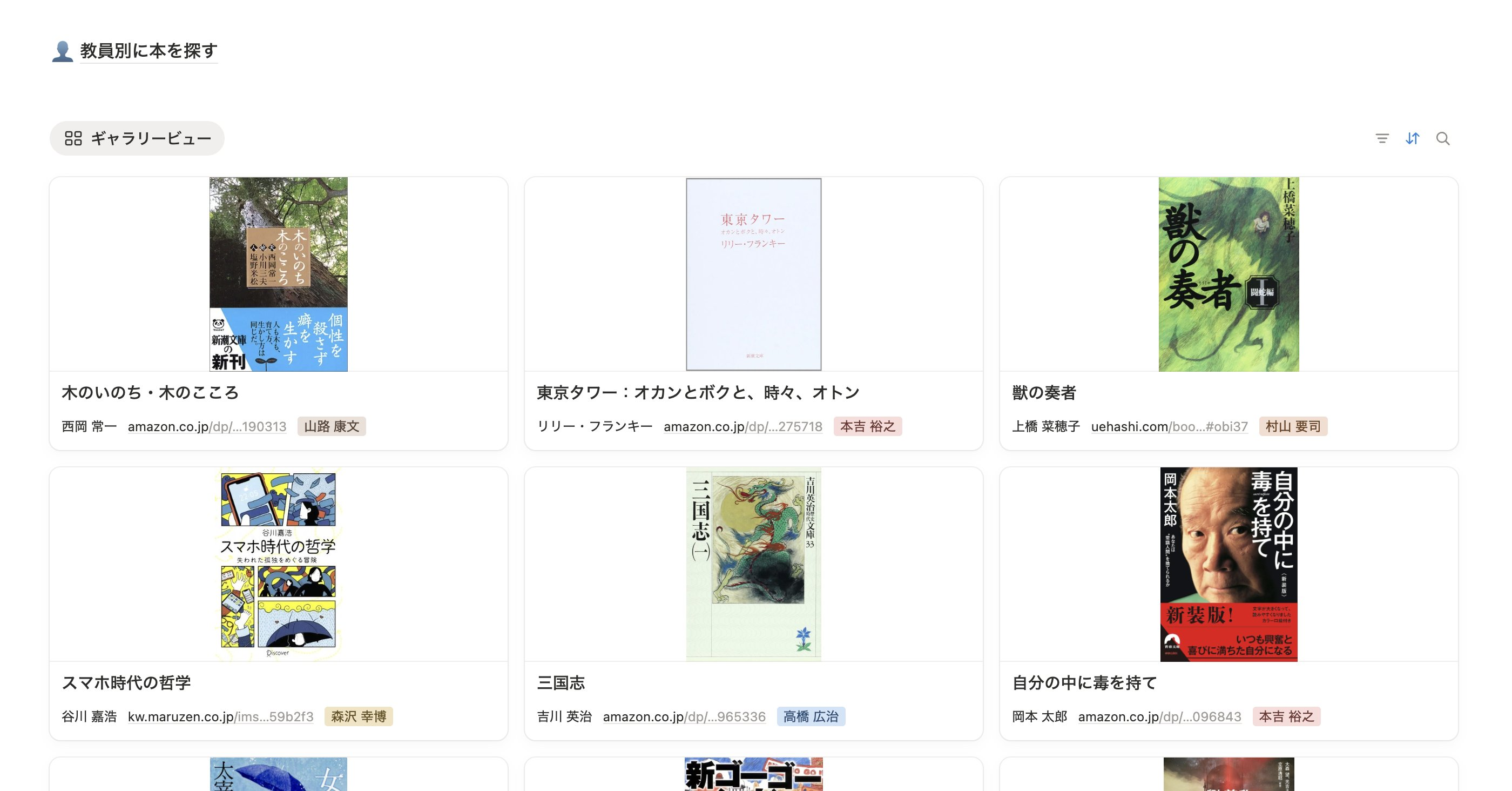Open the filter icon in toolbar
The width and height of the screenshot is (1512, 791).
[1382, 138]
